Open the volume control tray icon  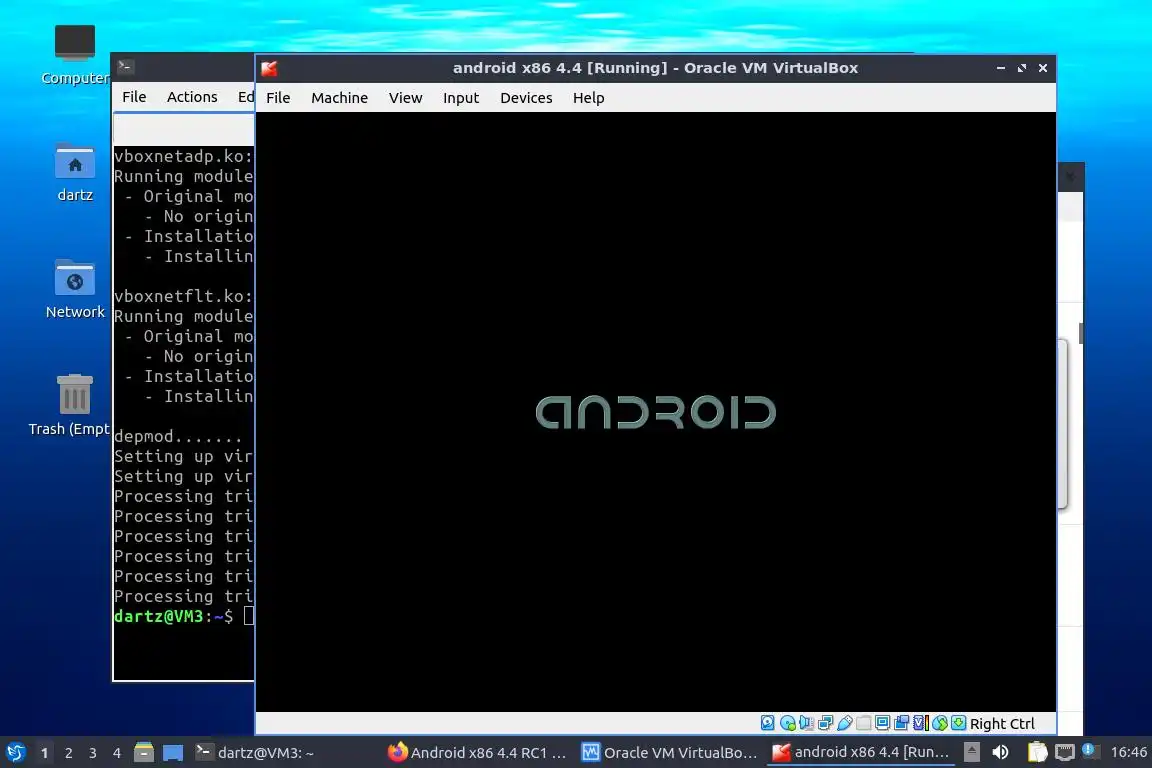(1000, 753)
